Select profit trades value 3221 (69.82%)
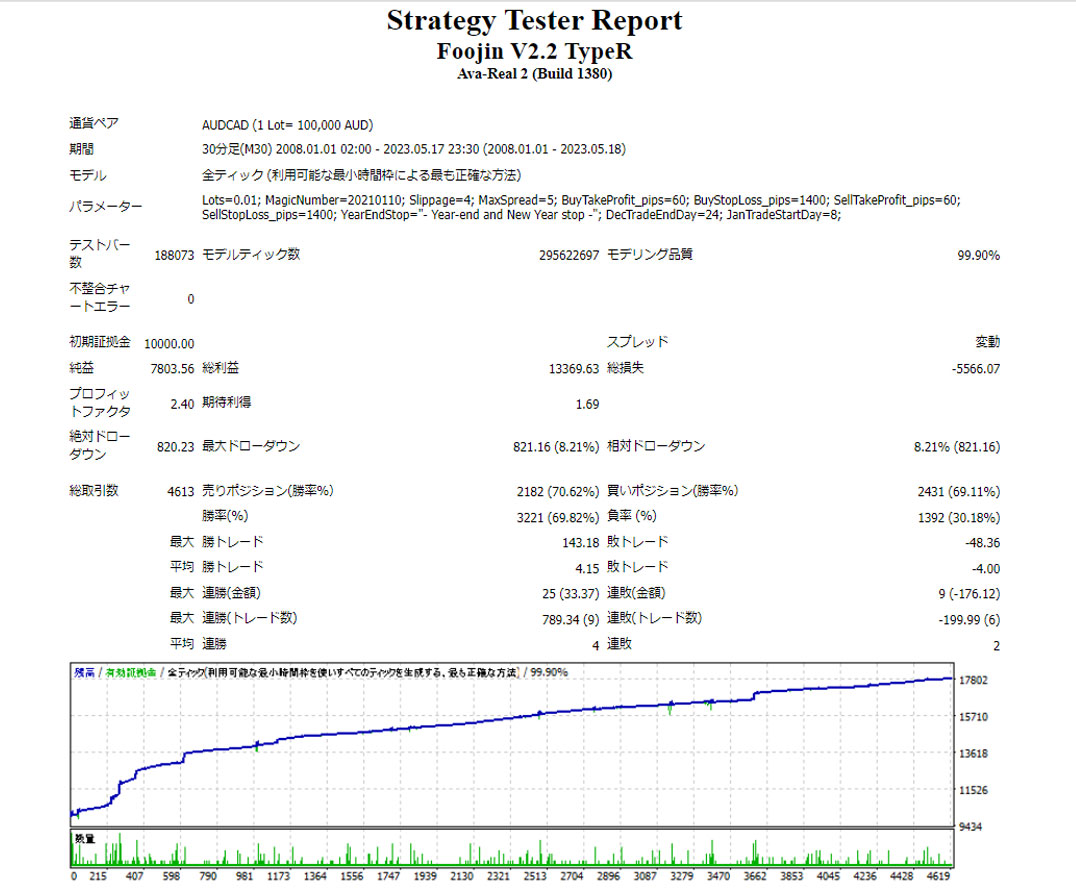Viewport: 1076px width, 888px height. click(x=558, y=517)
